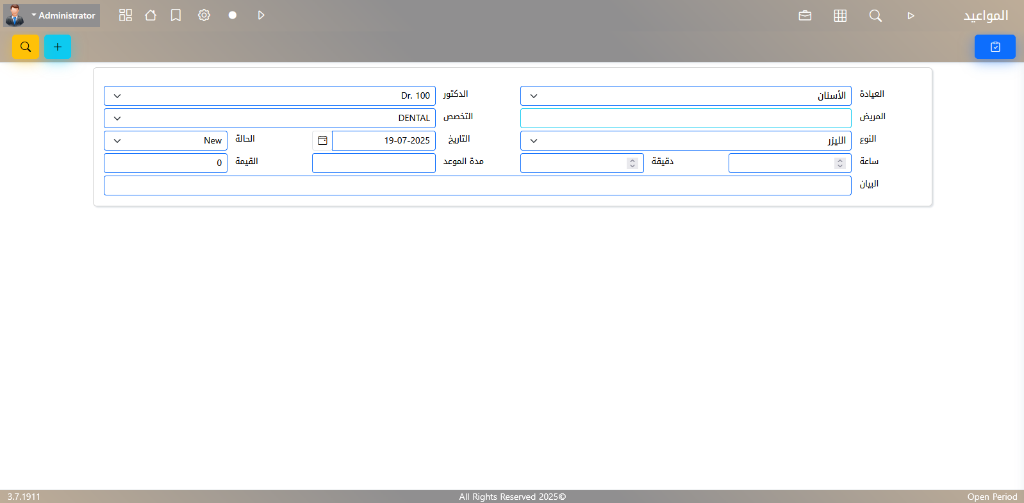
Task: Open settings gear icon
Action: (x=204, y=16)
